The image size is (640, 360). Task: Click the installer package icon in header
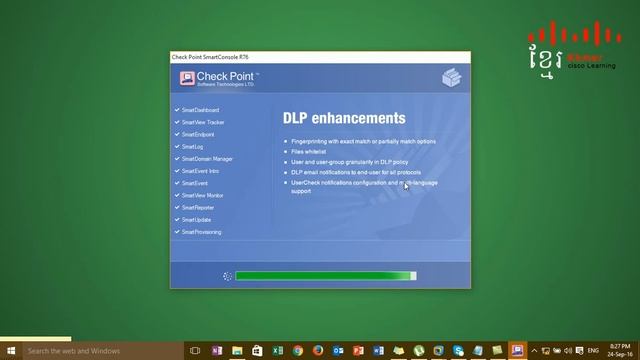point(451,78)
